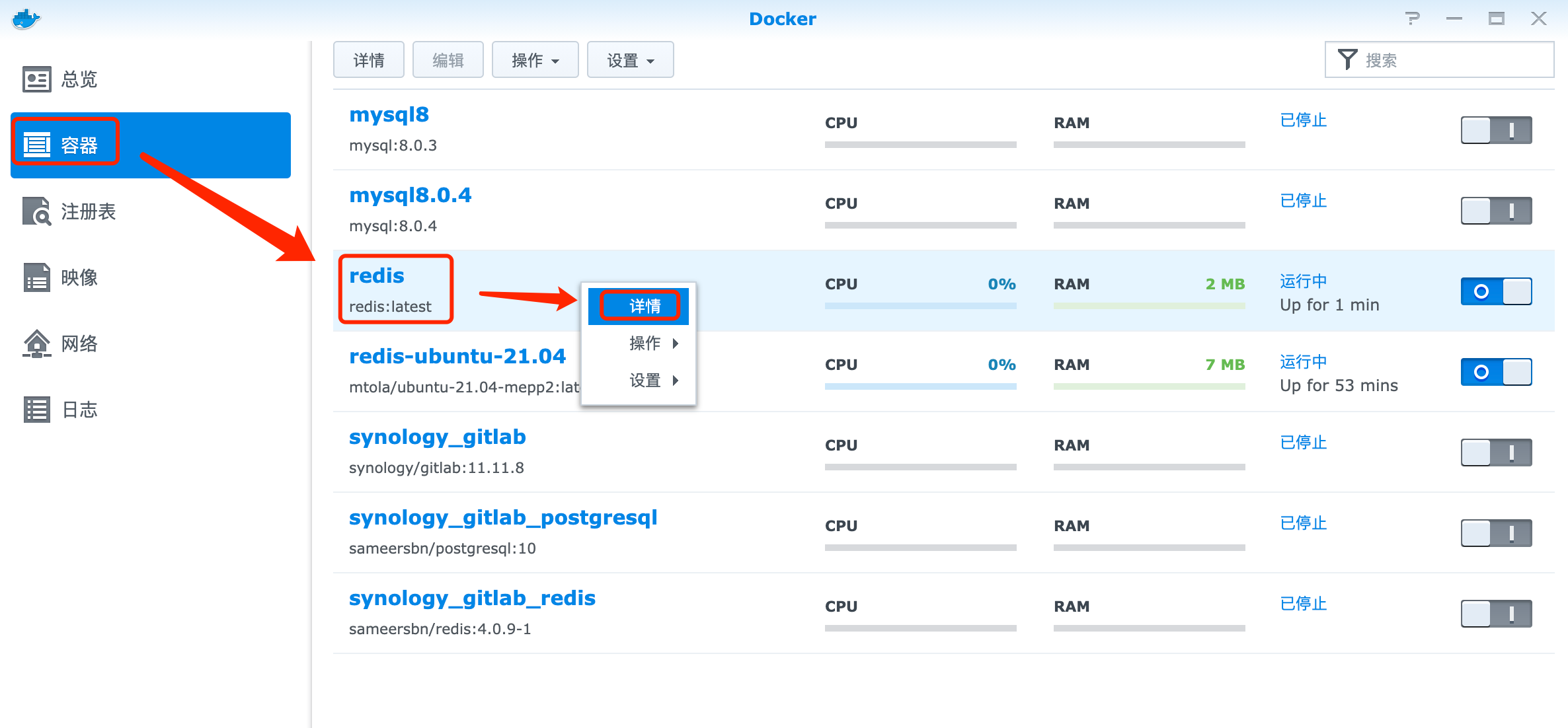Open the 总览 overview sidebar icon

click(x=36, y=79)
